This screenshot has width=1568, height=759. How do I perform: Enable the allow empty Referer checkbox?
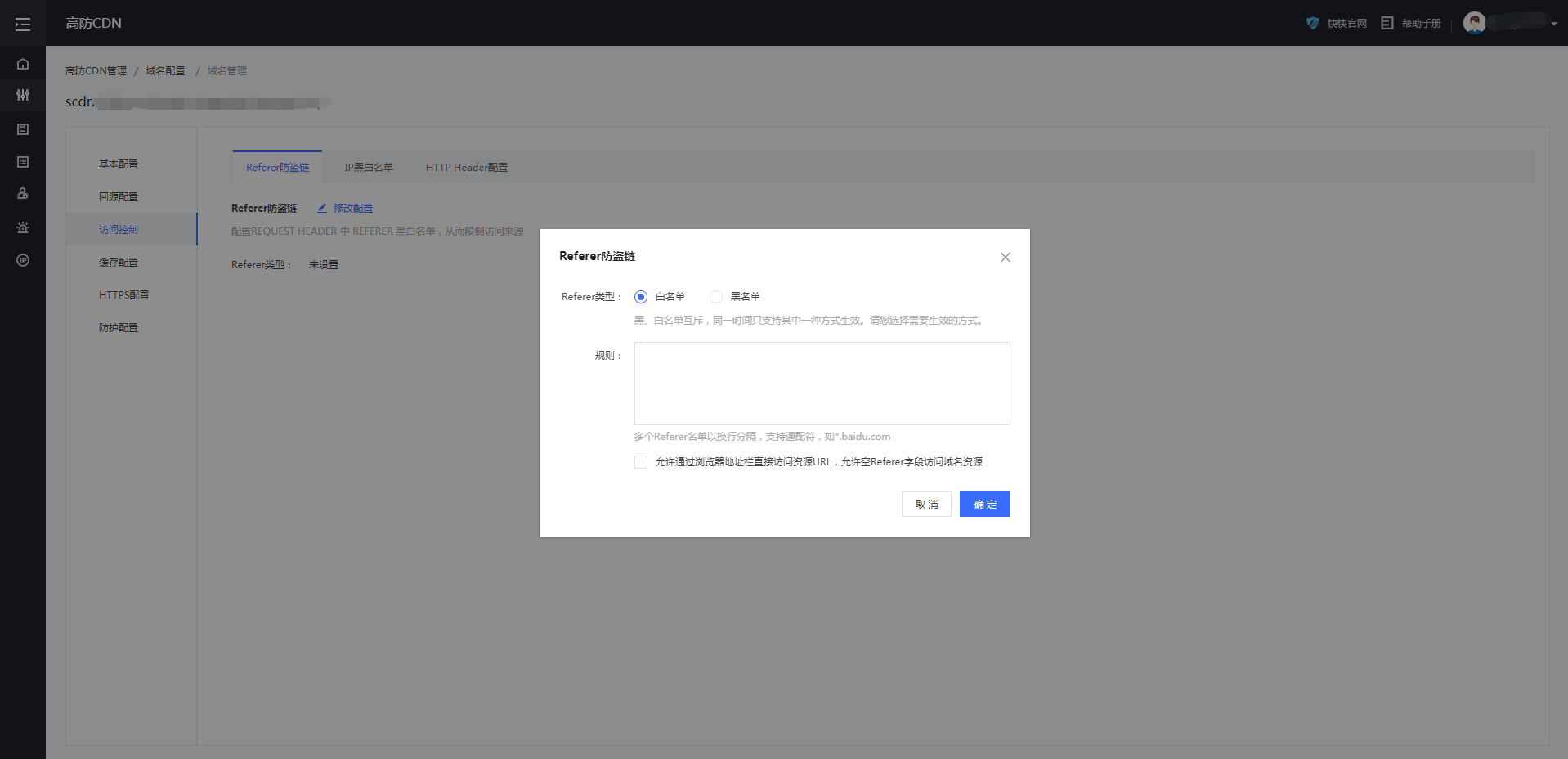click(641, 462)
